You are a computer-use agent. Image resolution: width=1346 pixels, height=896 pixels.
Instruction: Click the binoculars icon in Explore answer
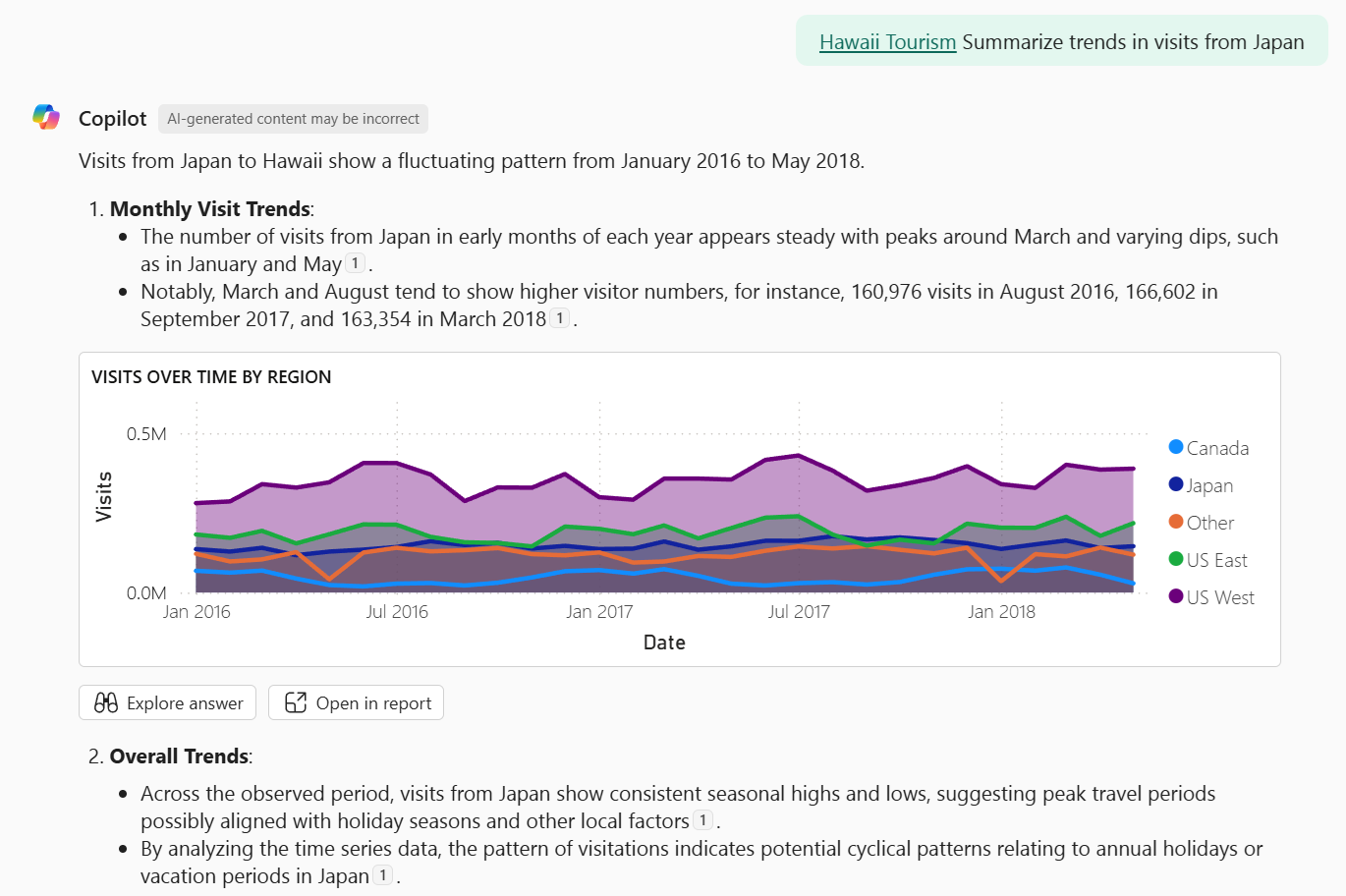[106, 702]
